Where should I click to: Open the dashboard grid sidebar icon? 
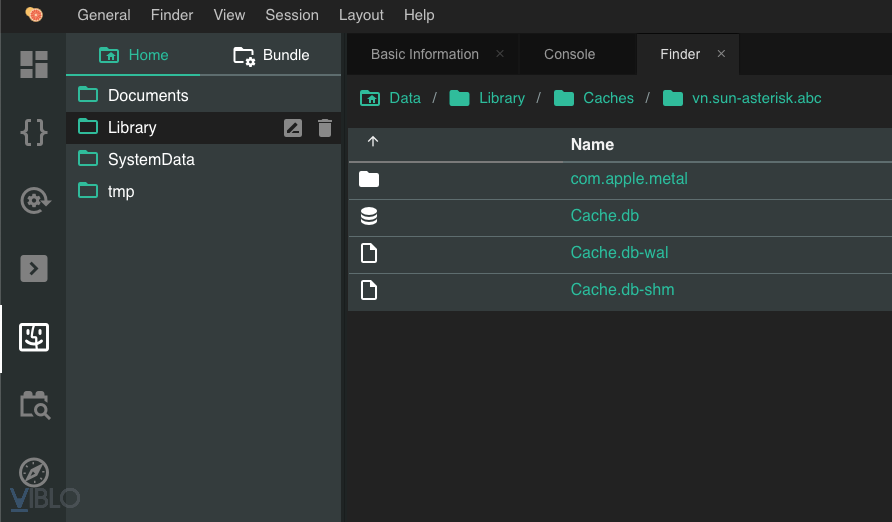[x=34, y=64]
